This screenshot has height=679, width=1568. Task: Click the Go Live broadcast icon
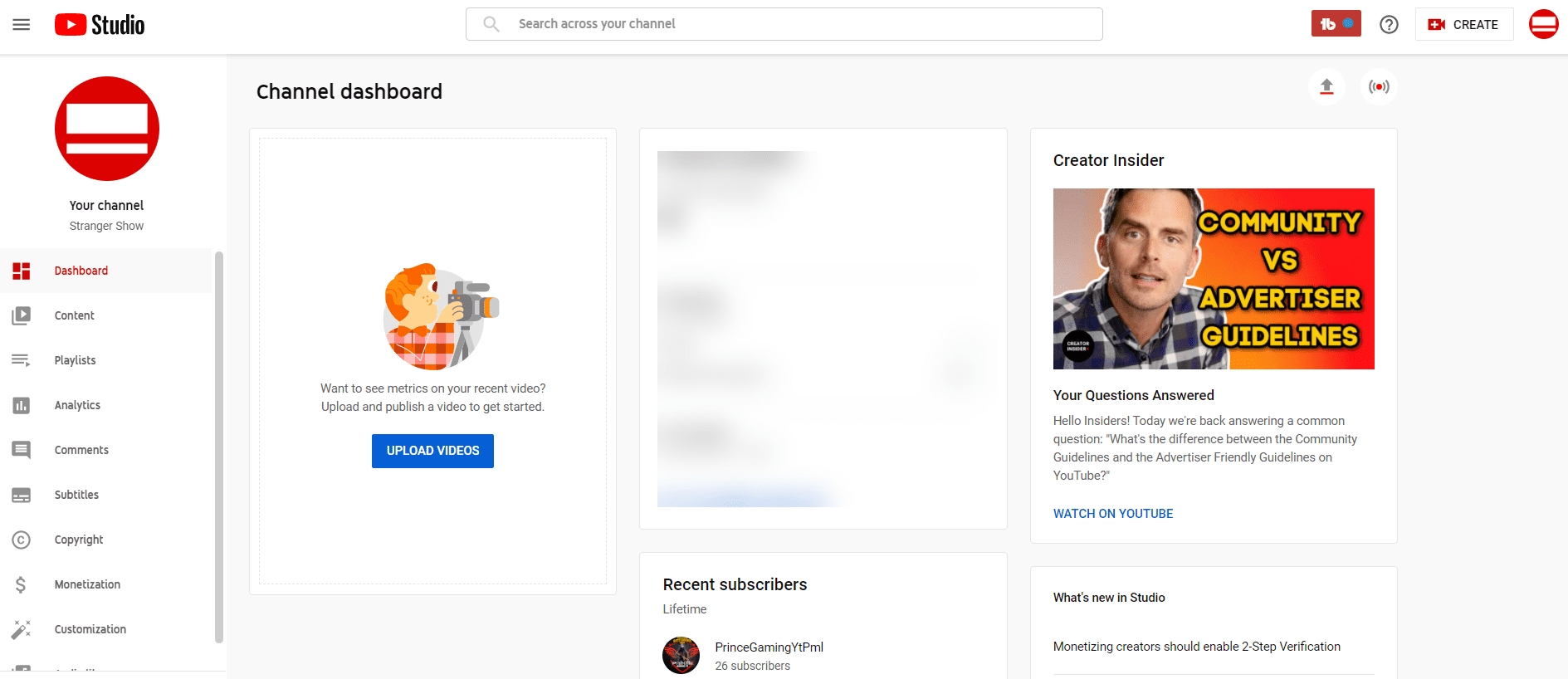1379,86
